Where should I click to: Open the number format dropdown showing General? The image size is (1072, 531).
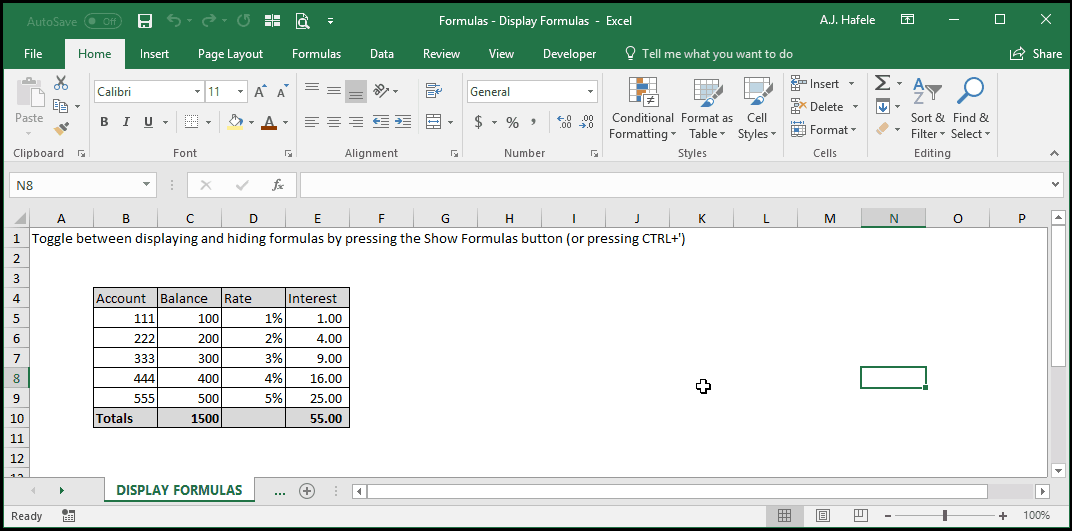tap(591, 92)
